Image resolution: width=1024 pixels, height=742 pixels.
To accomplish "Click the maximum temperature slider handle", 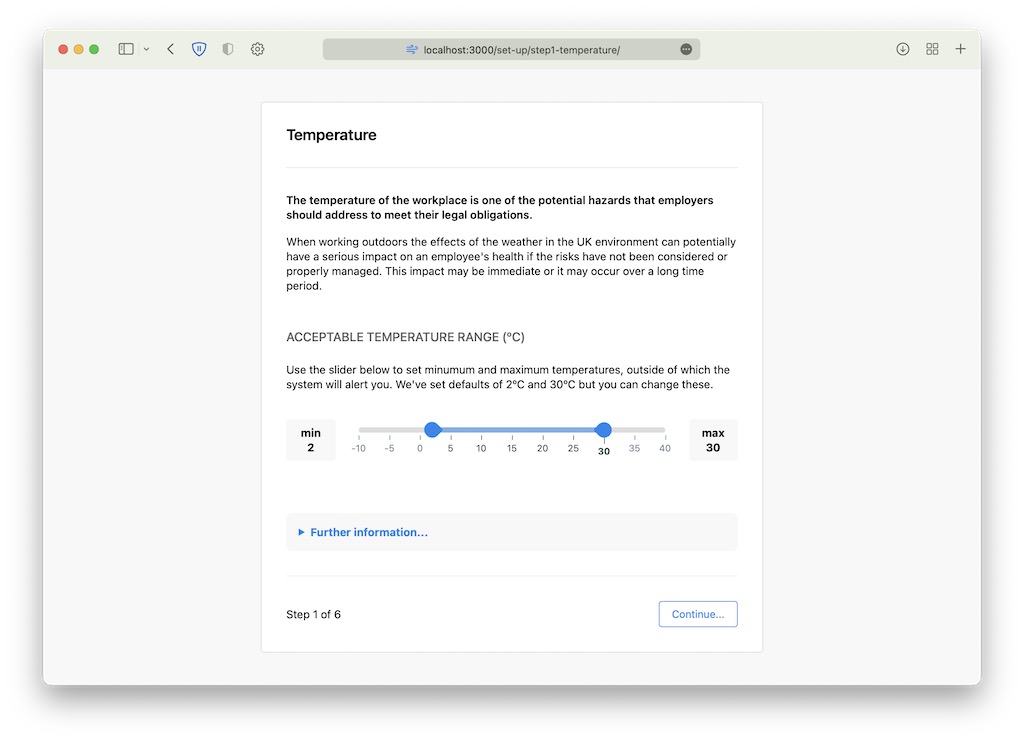I will 603,429.
